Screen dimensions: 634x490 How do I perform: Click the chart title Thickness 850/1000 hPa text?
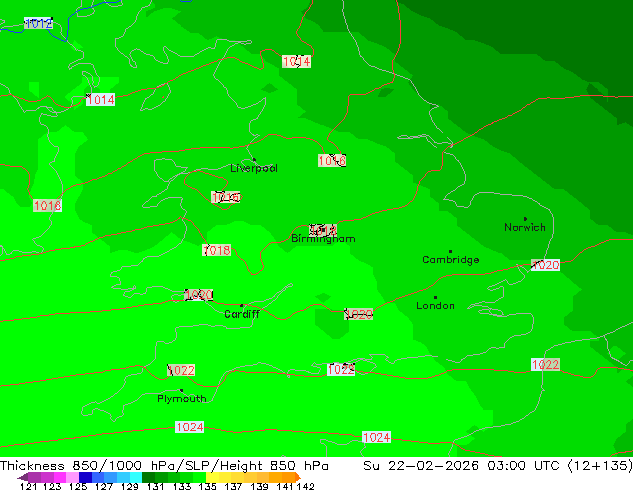89,465
